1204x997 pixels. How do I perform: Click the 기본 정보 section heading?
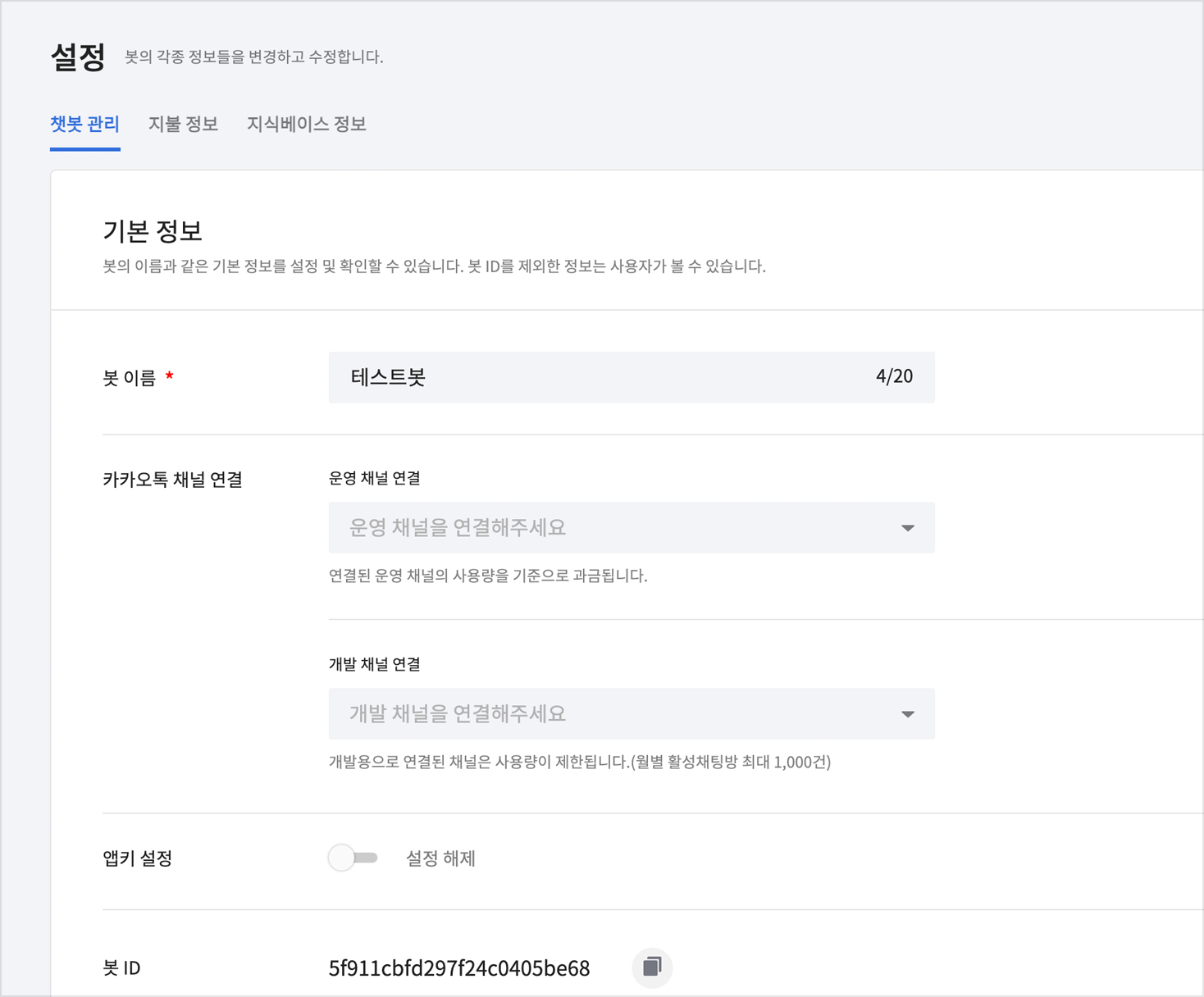click(153, 231)
